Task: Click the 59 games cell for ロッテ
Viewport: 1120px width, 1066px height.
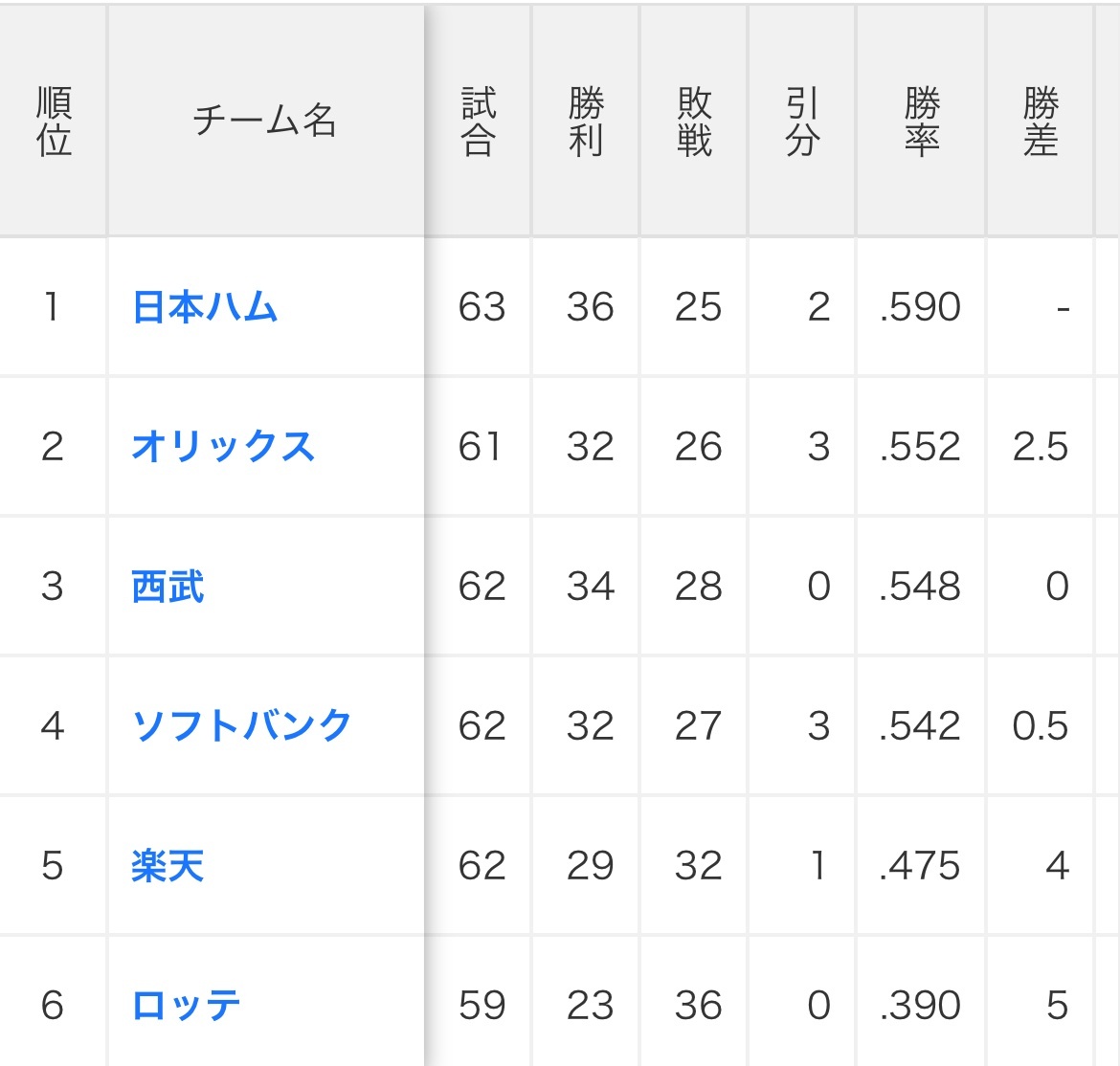Action: tap(478, 1006)
